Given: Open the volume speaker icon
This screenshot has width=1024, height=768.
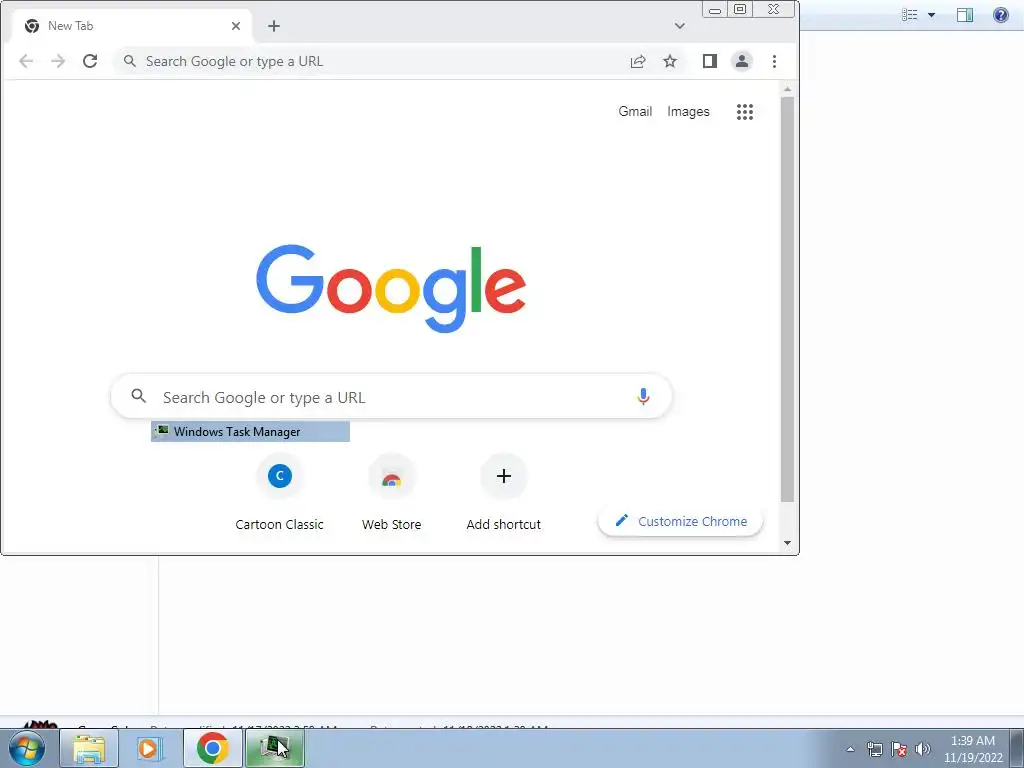Looking at the screenshot, I should click(x=923, y=749).
